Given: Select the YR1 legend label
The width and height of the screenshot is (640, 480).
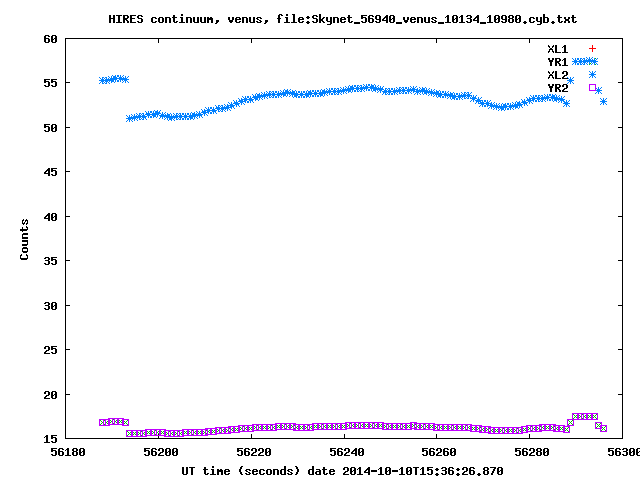Looking at the screenshot, I should tap(558, 62).
